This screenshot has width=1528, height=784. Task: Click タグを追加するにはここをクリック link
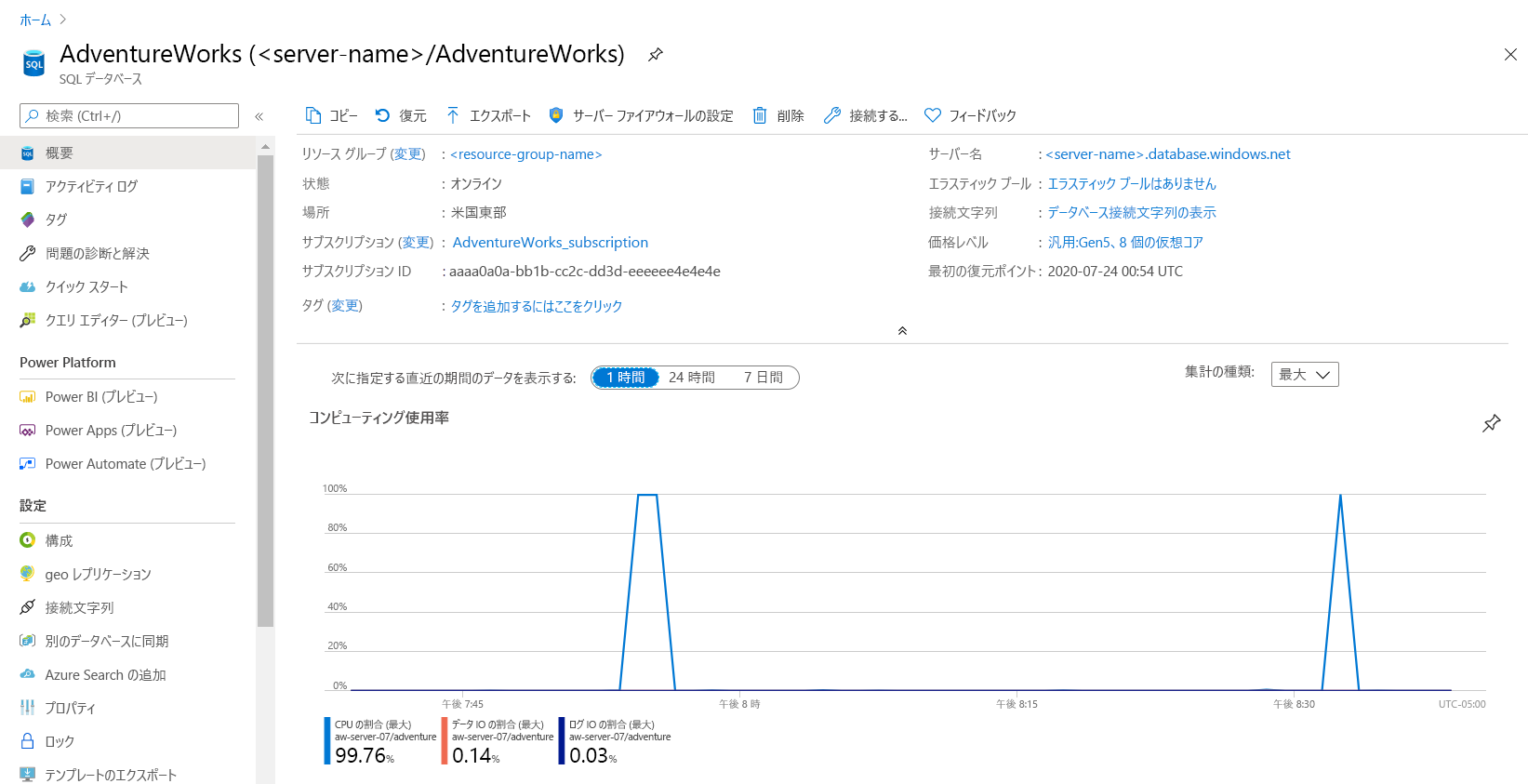(537, 306)
